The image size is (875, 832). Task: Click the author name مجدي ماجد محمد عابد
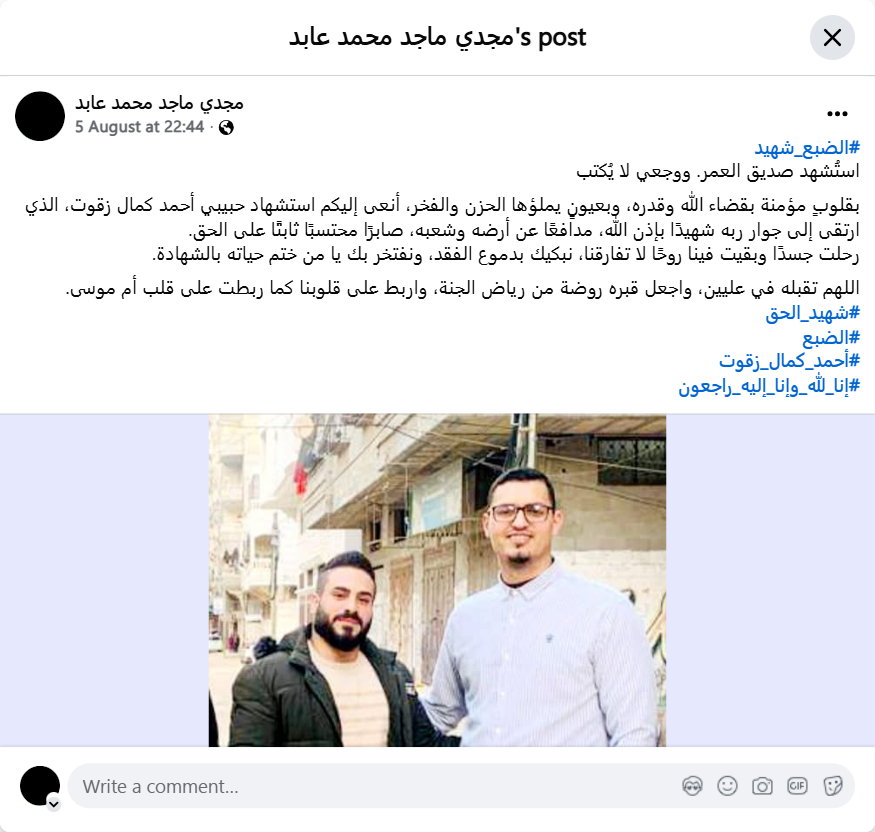160,103
